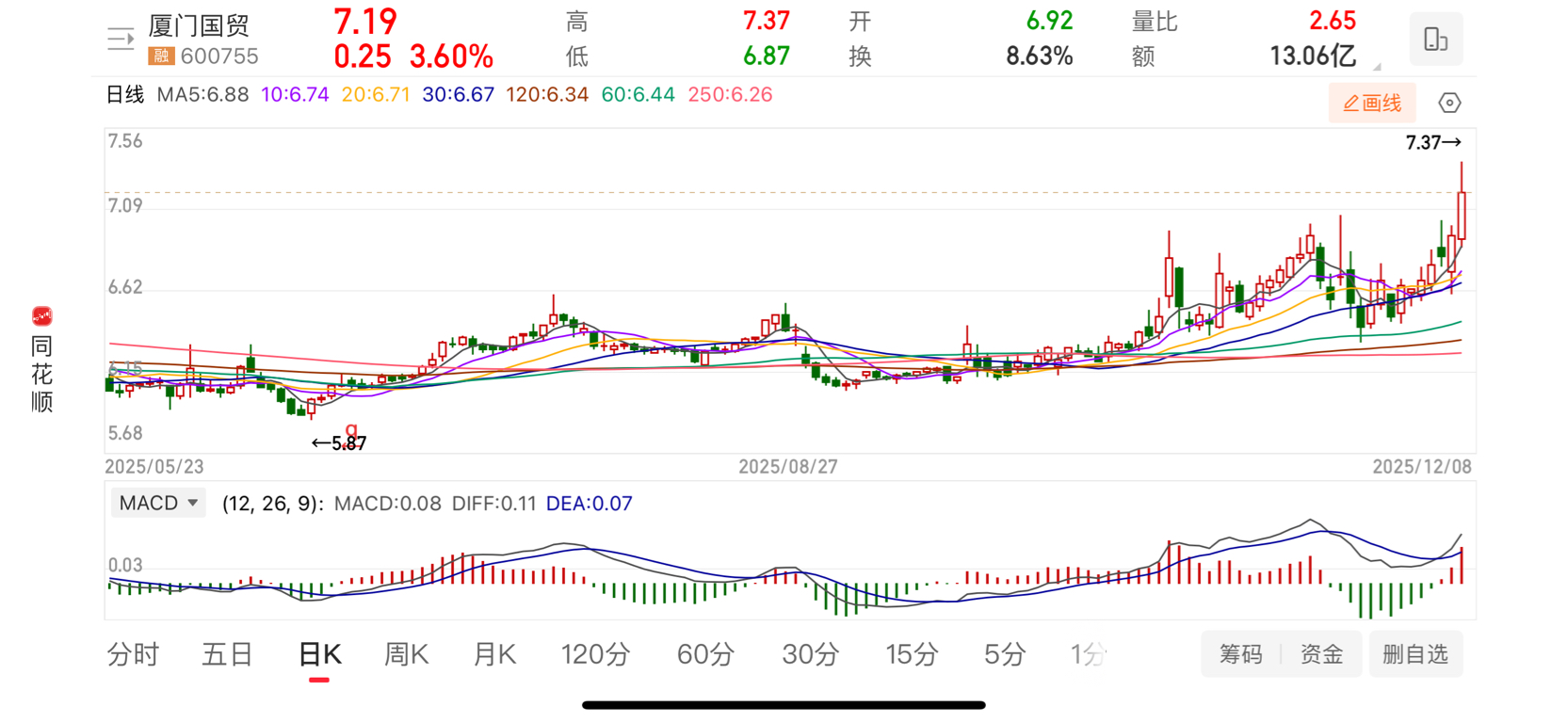Click the 画线 draw line button
Viewport: 1568px width, 723px height.
tap(1372, 103)
